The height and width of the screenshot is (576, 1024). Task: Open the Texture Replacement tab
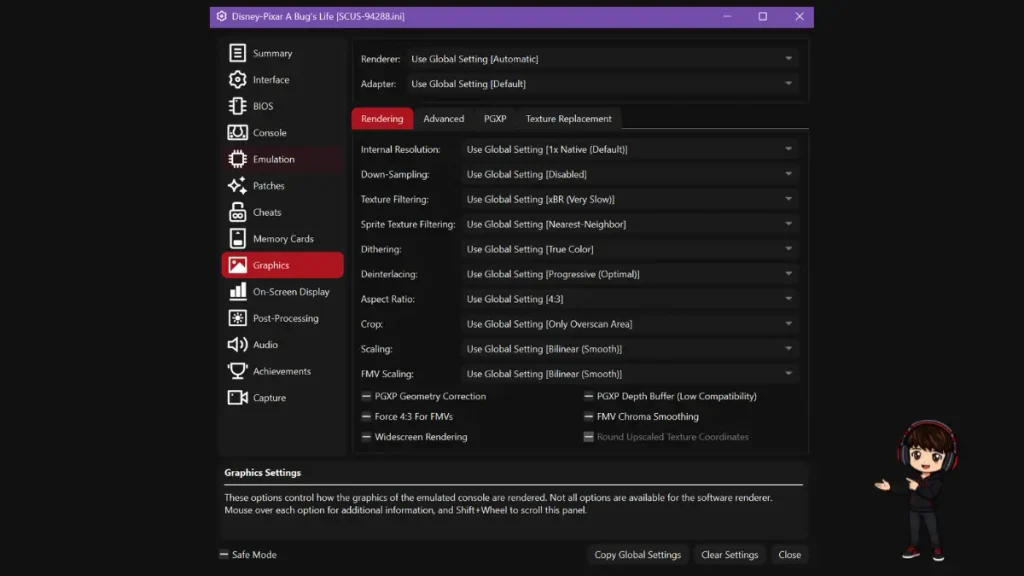(569, 119)
